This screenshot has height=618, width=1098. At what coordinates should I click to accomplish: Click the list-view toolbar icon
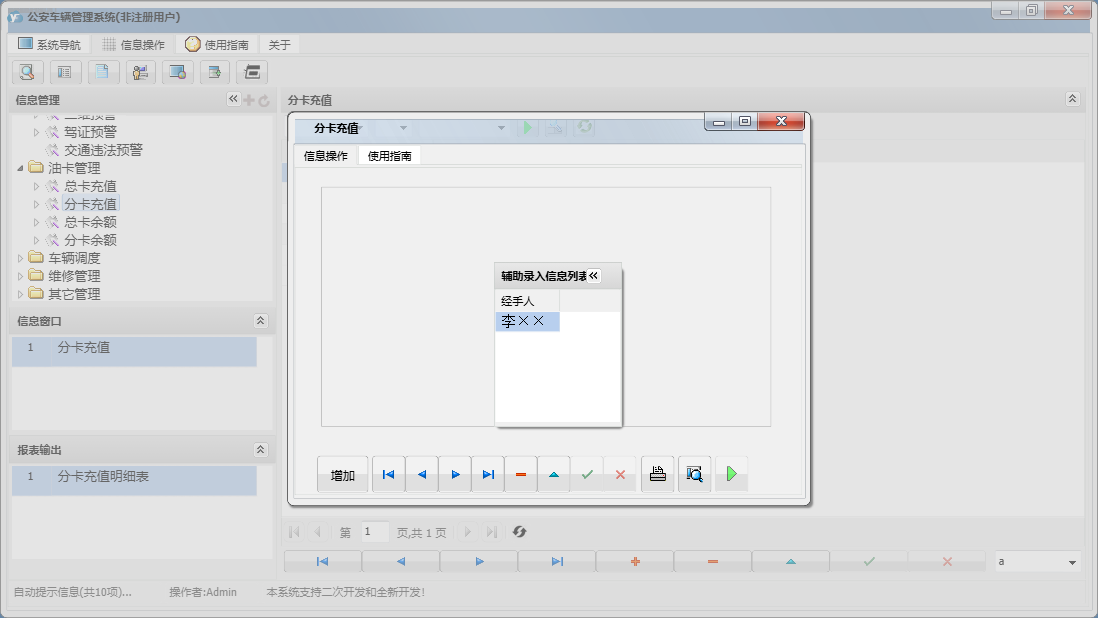[x=64, y=72]
